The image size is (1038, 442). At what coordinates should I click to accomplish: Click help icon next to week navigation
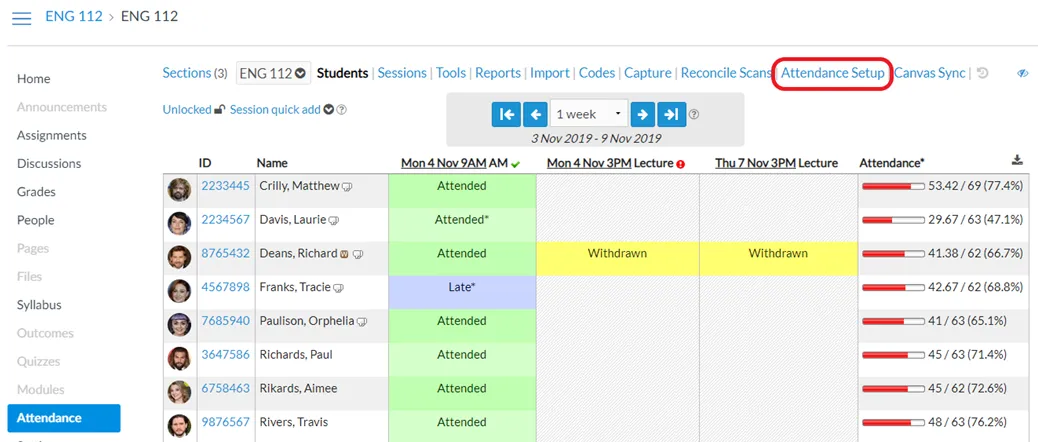[x=694, y=114]
